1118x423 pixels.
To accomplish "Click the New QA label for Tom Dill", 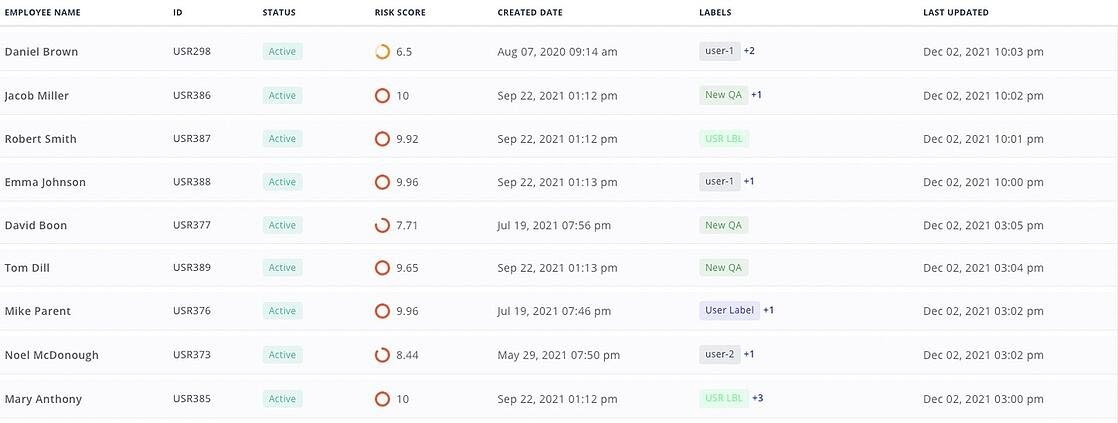I will pyautogui.click(x=723, y=268).
